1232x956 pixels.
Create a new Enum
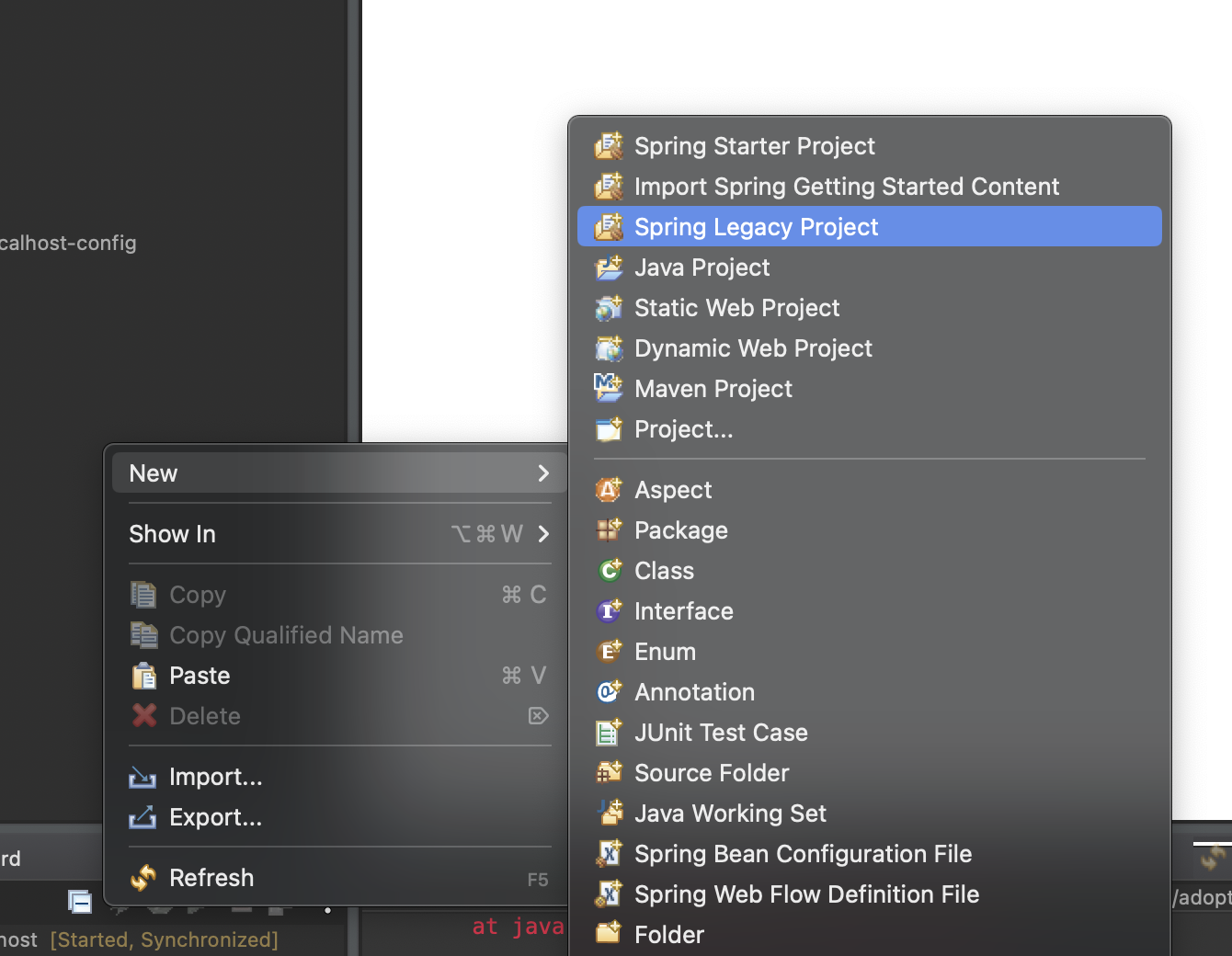coord(870,652)
